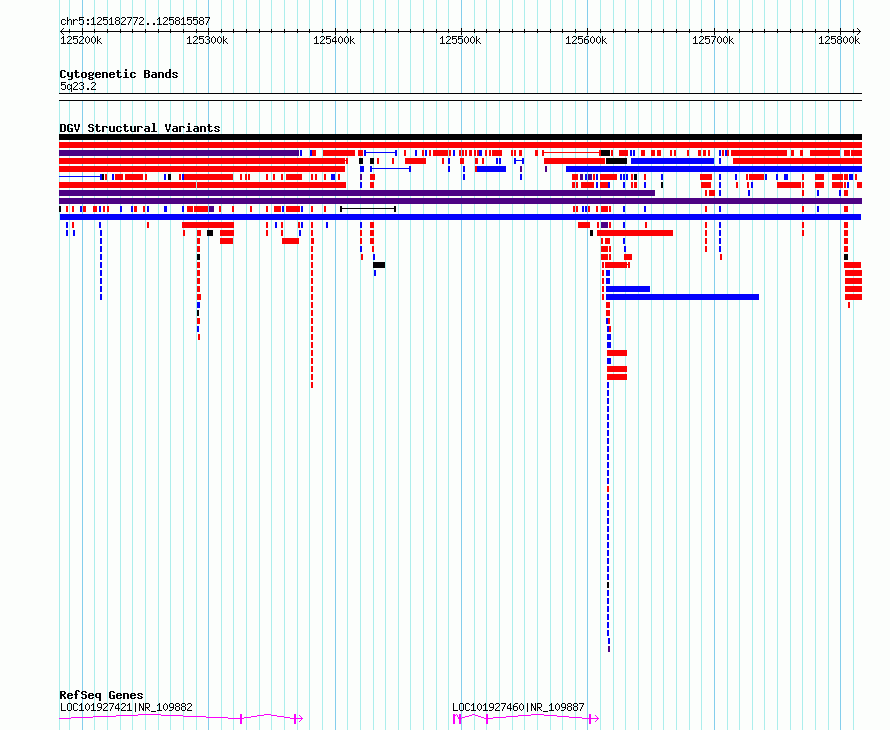Select the RefSeq Genes track title

coord(101,695)
